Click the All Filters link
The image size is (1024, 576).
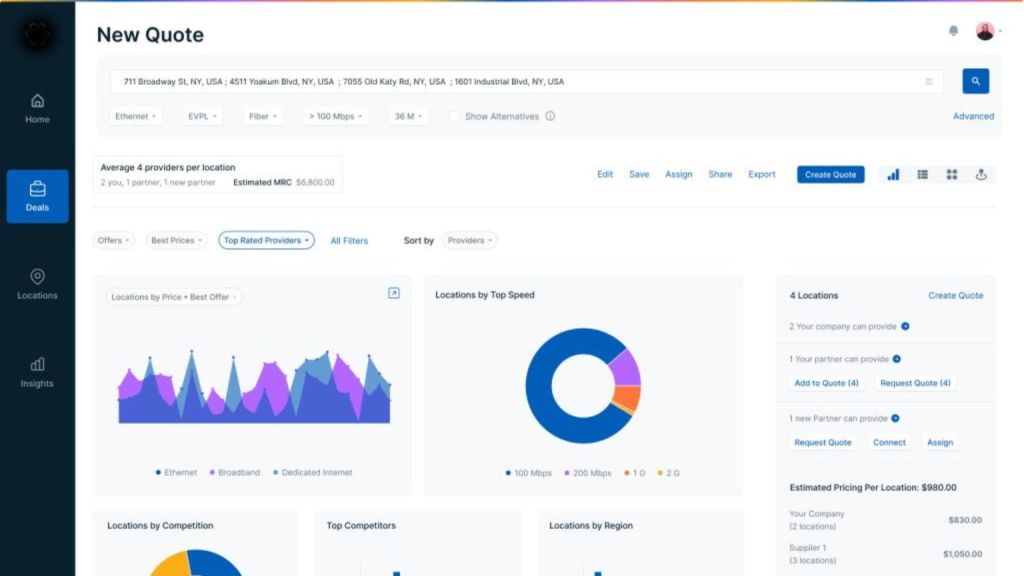pos(349,241)
